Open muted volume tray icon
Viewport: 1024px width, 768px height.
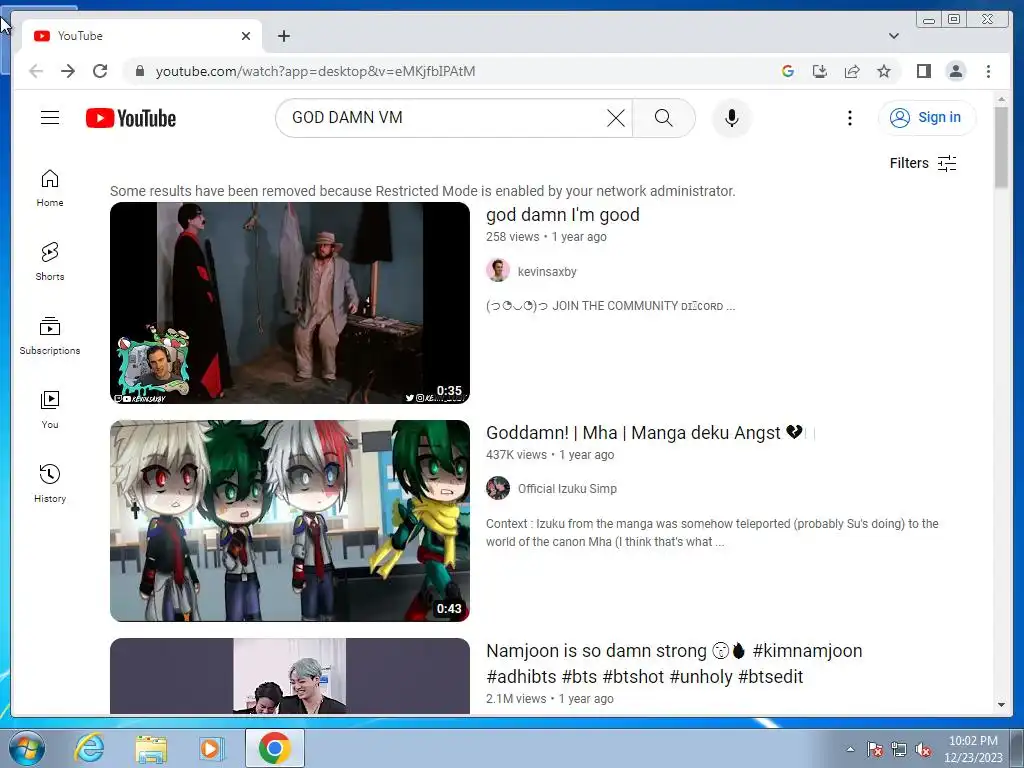pos(923,750)
